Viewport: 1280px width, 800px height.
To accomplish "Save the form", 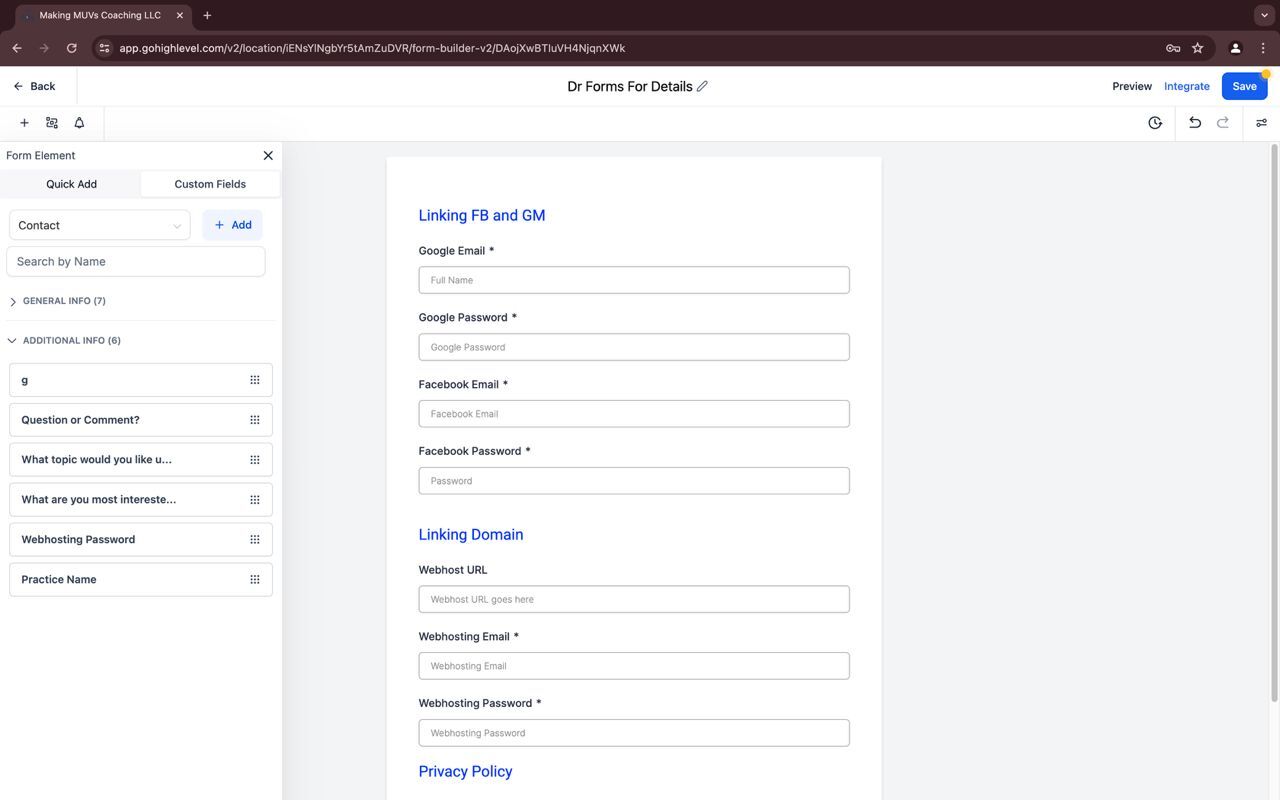I will point(1244,86).
